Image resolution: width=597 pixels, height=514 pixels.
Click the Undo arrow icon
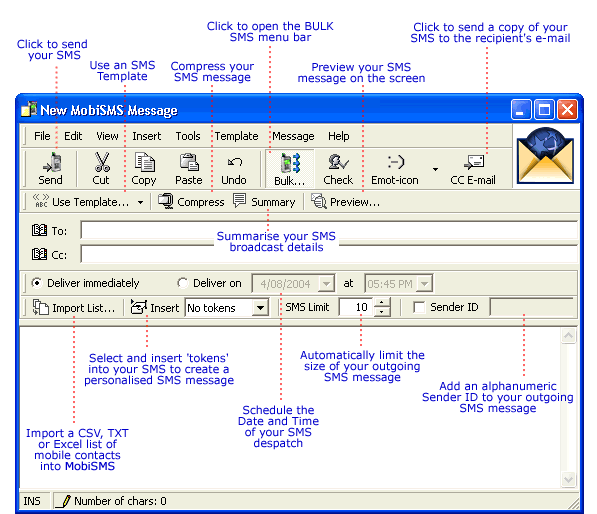pyautogui.click(x=235, y=163)
